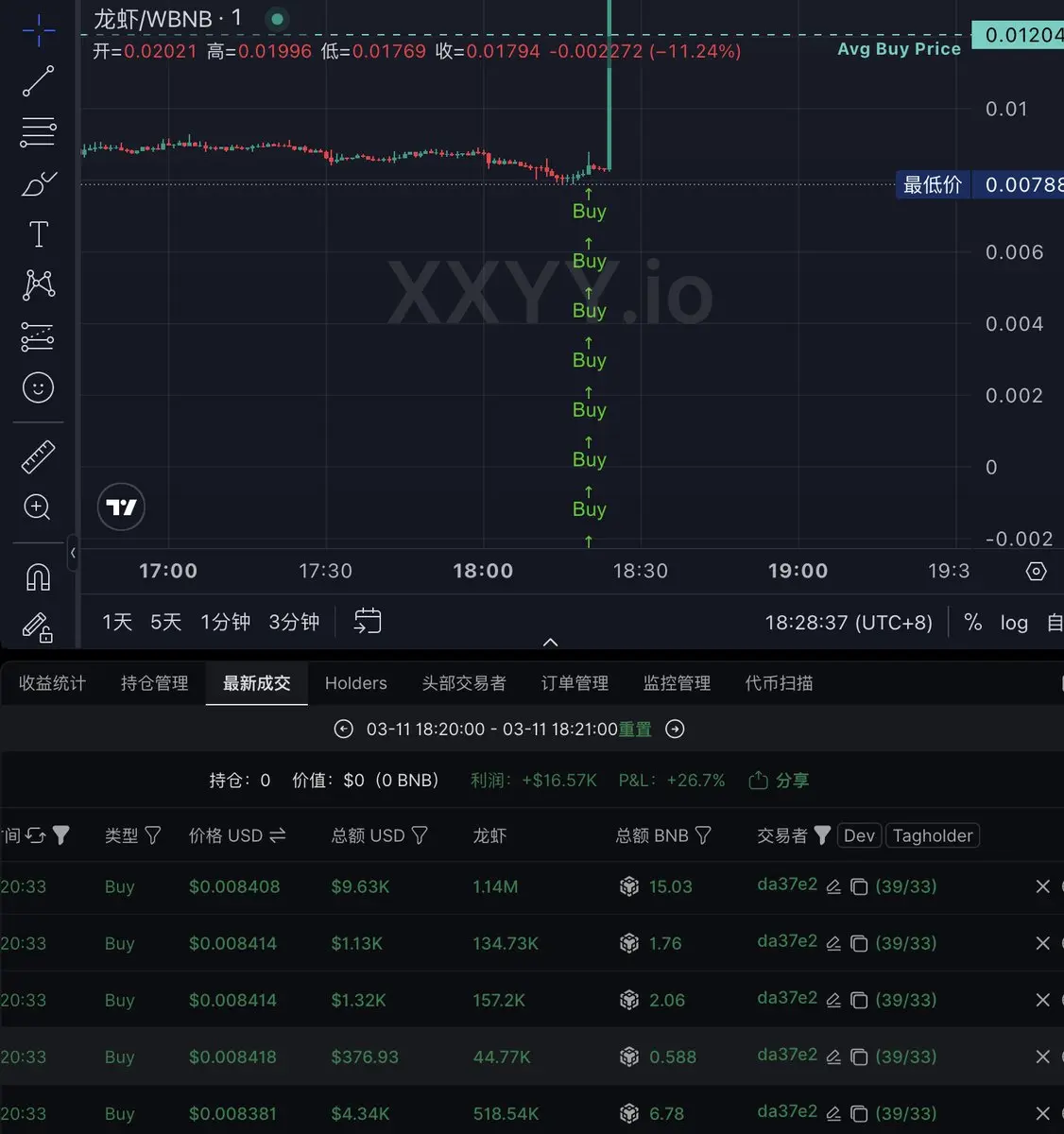
Task: Set chart range to 3分钟
Action: [294, 622]
